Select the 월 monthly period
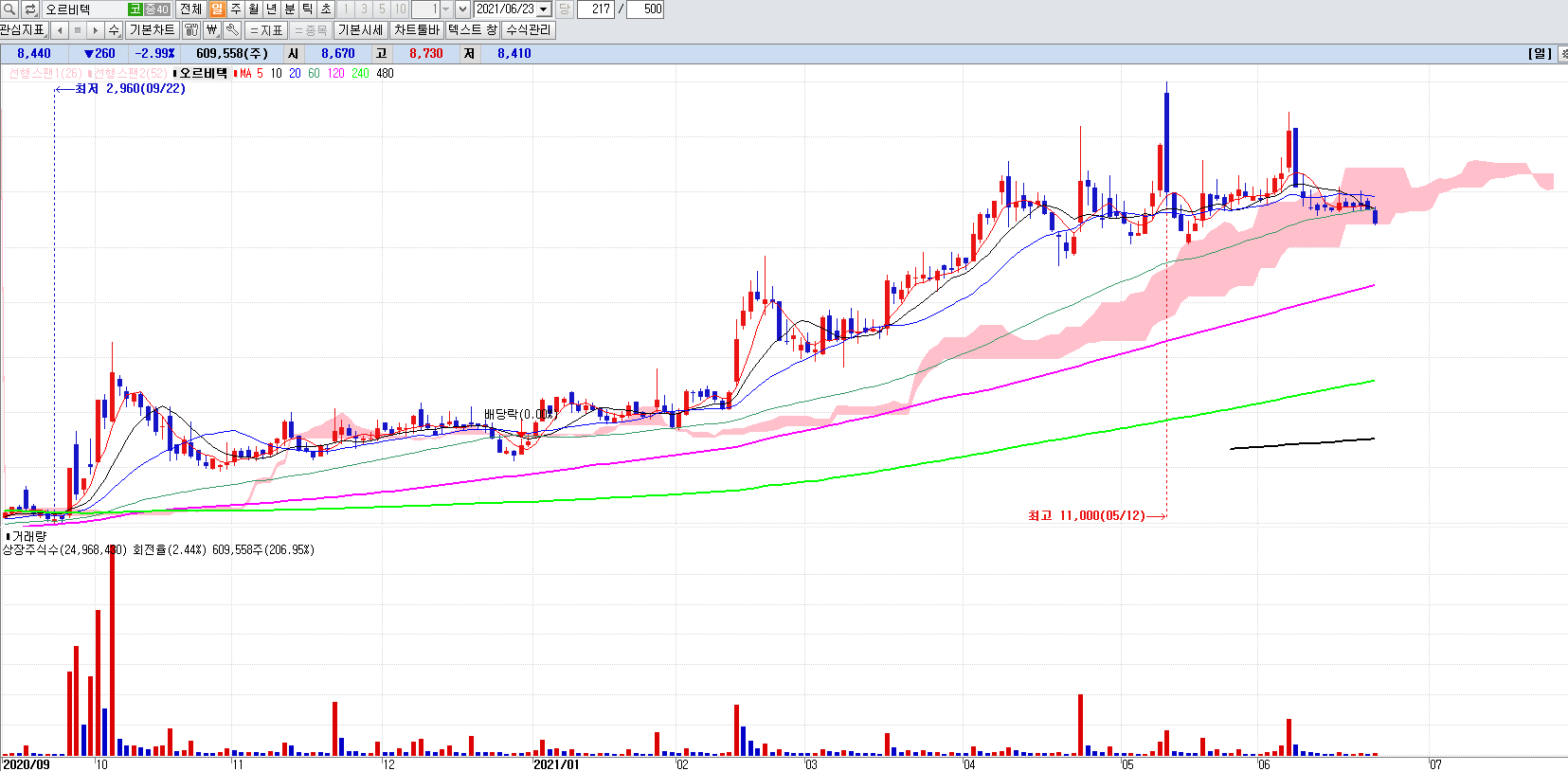1568x771 pixels. pos(254,9)
